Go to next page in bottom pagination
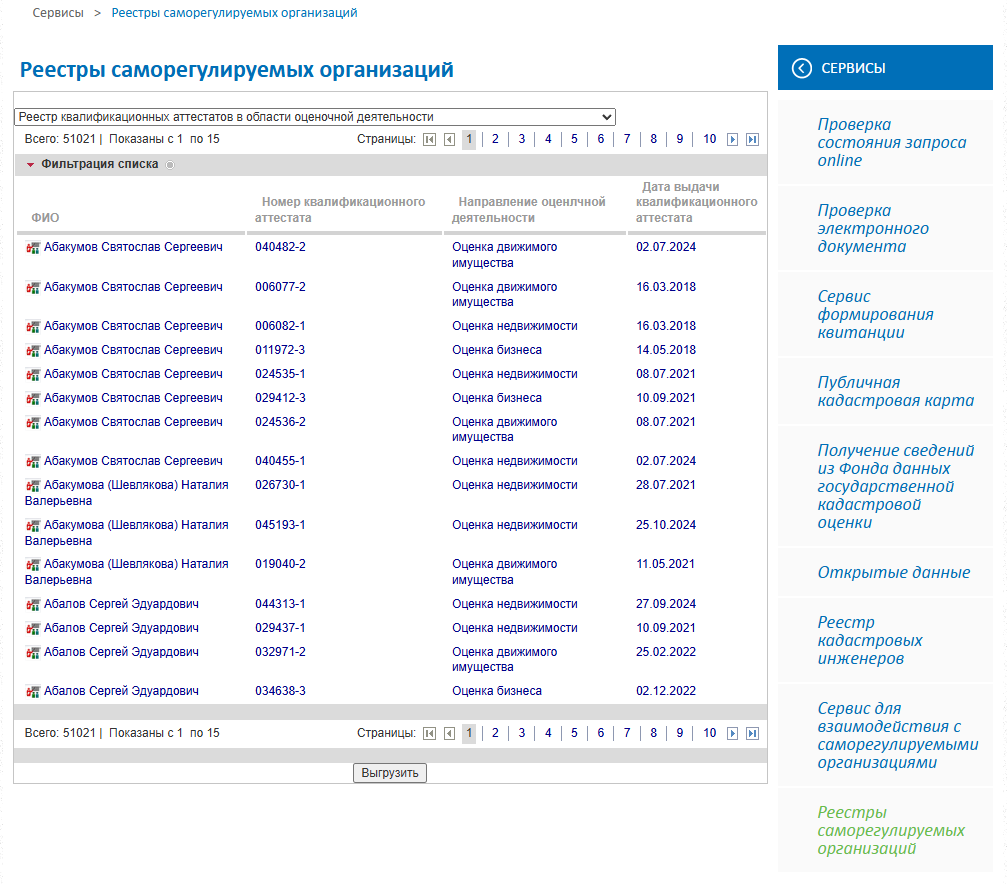This screenshot has height=884, width=1007. (732, 734)
